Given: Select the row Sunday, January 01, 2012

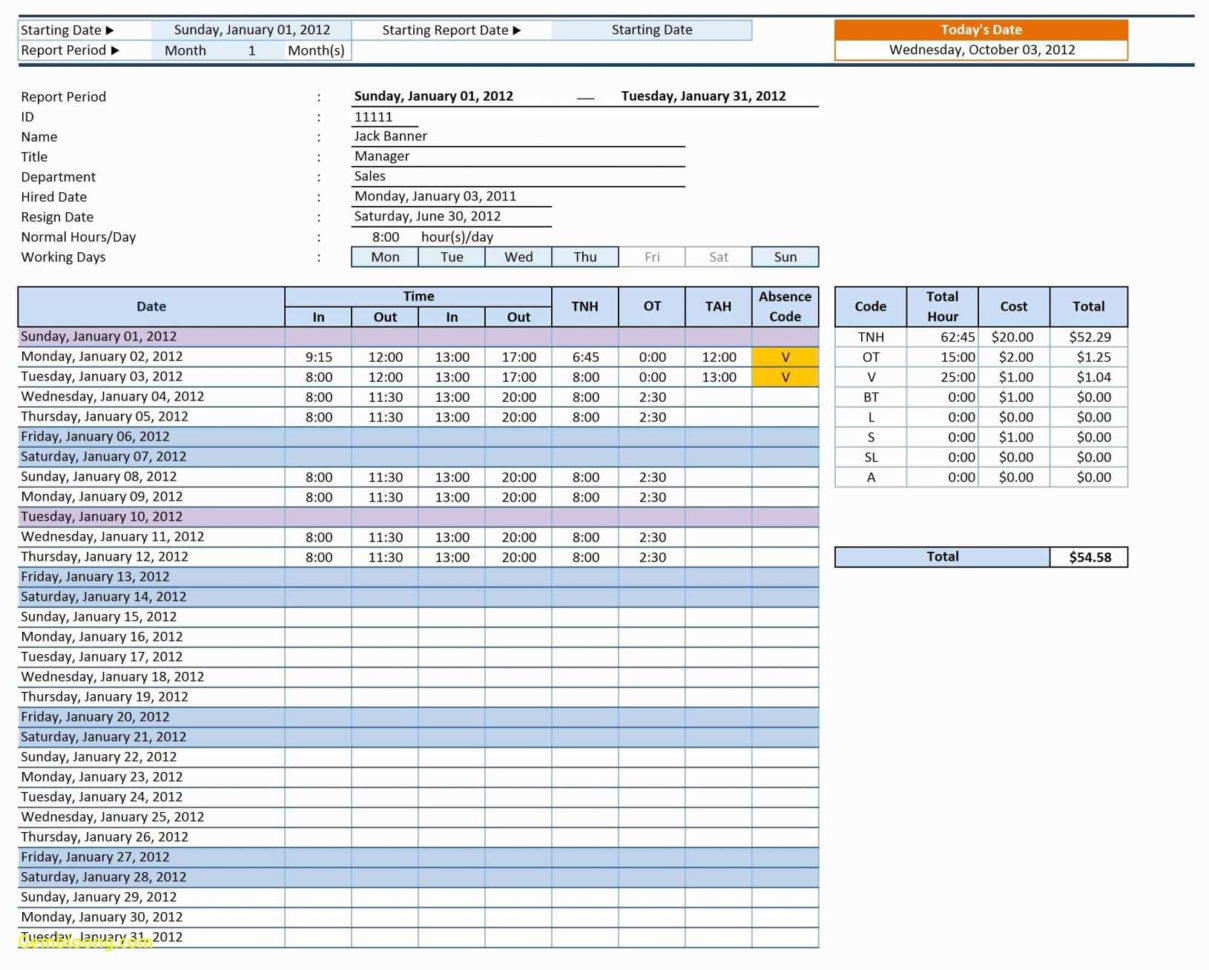Looking at the screenshot, I should (418, 337).
